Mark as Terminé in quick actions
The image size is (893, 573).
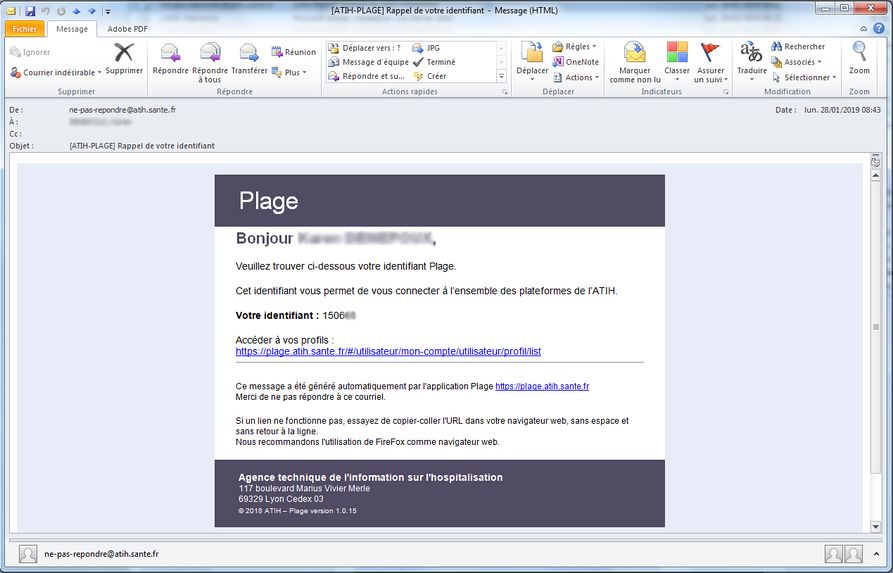434,62
